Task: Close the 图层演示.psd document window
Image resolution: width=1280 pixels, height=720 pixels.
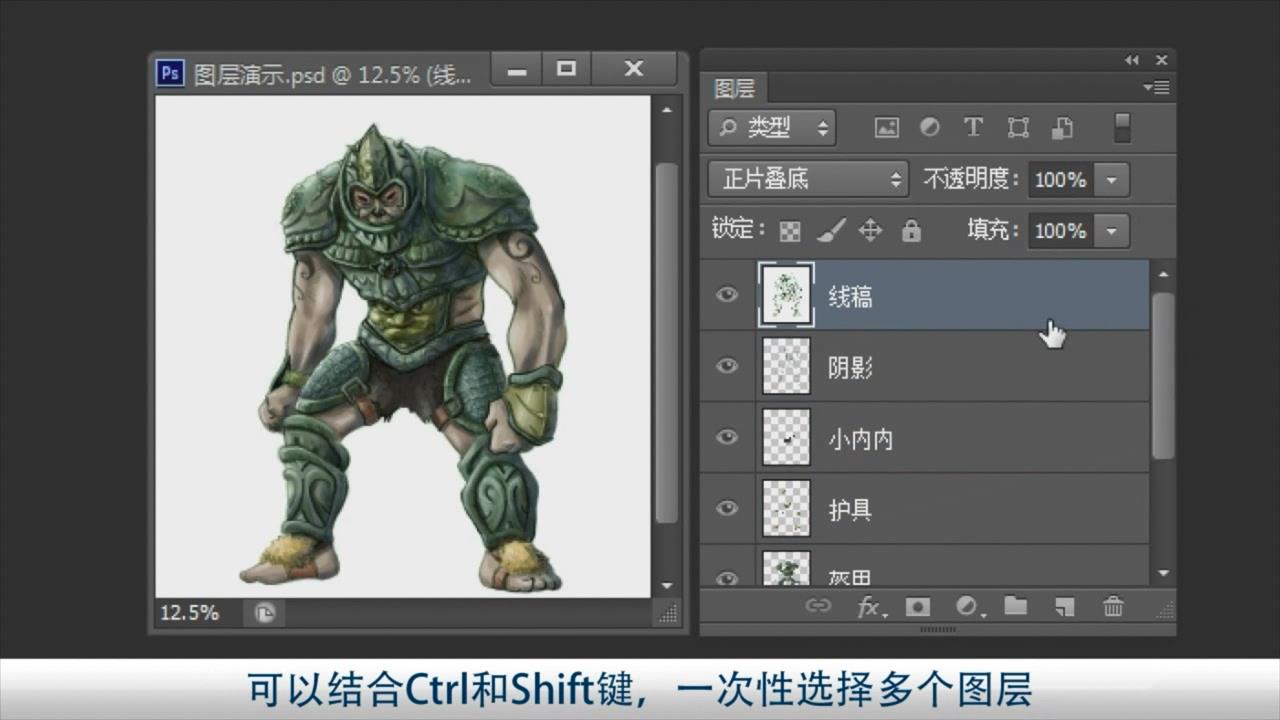Action: (634, 70)
